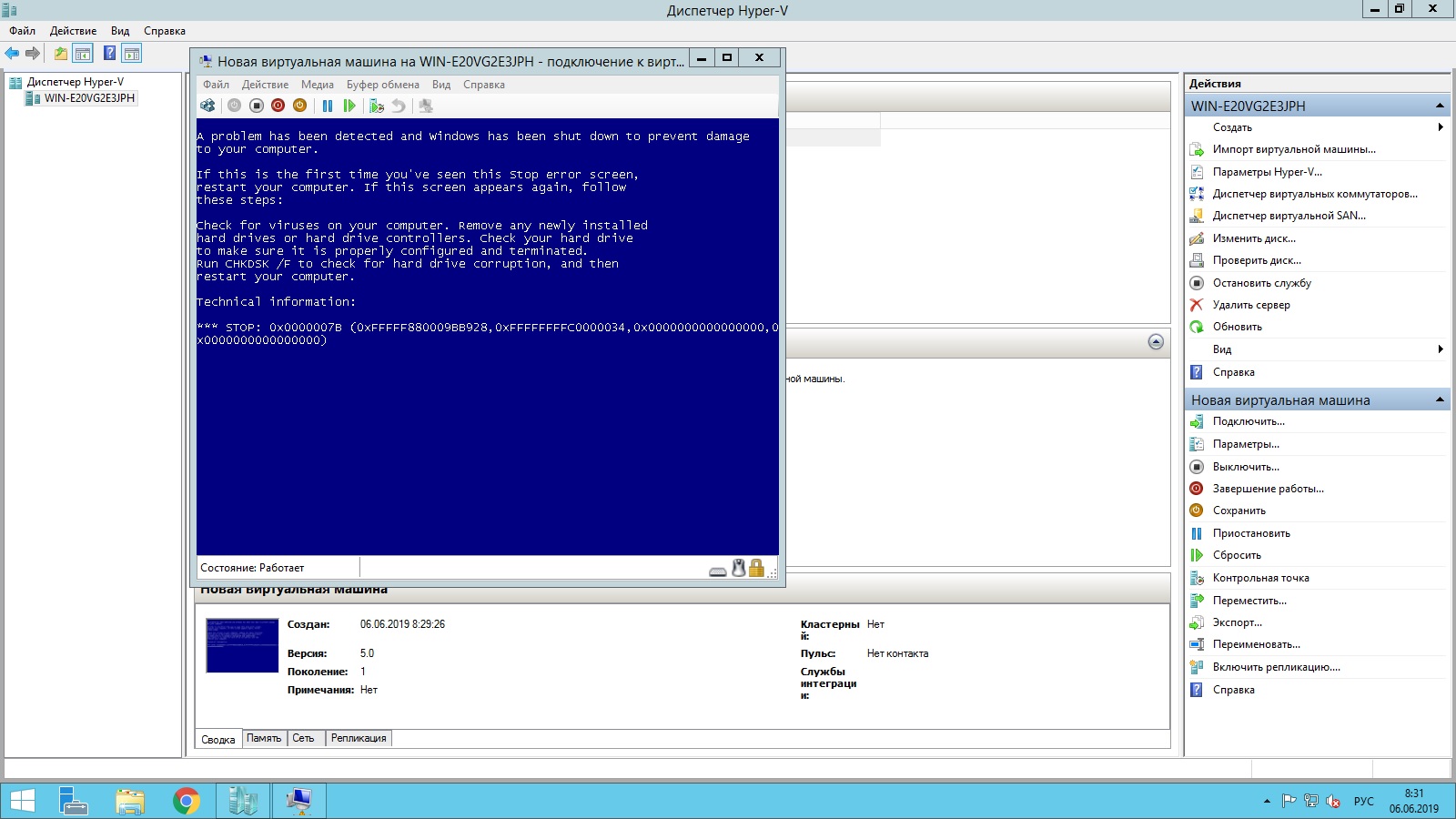1456x819 pixels.
Task: Click Обновить action in Actions pane
Action: [1237, 327]
